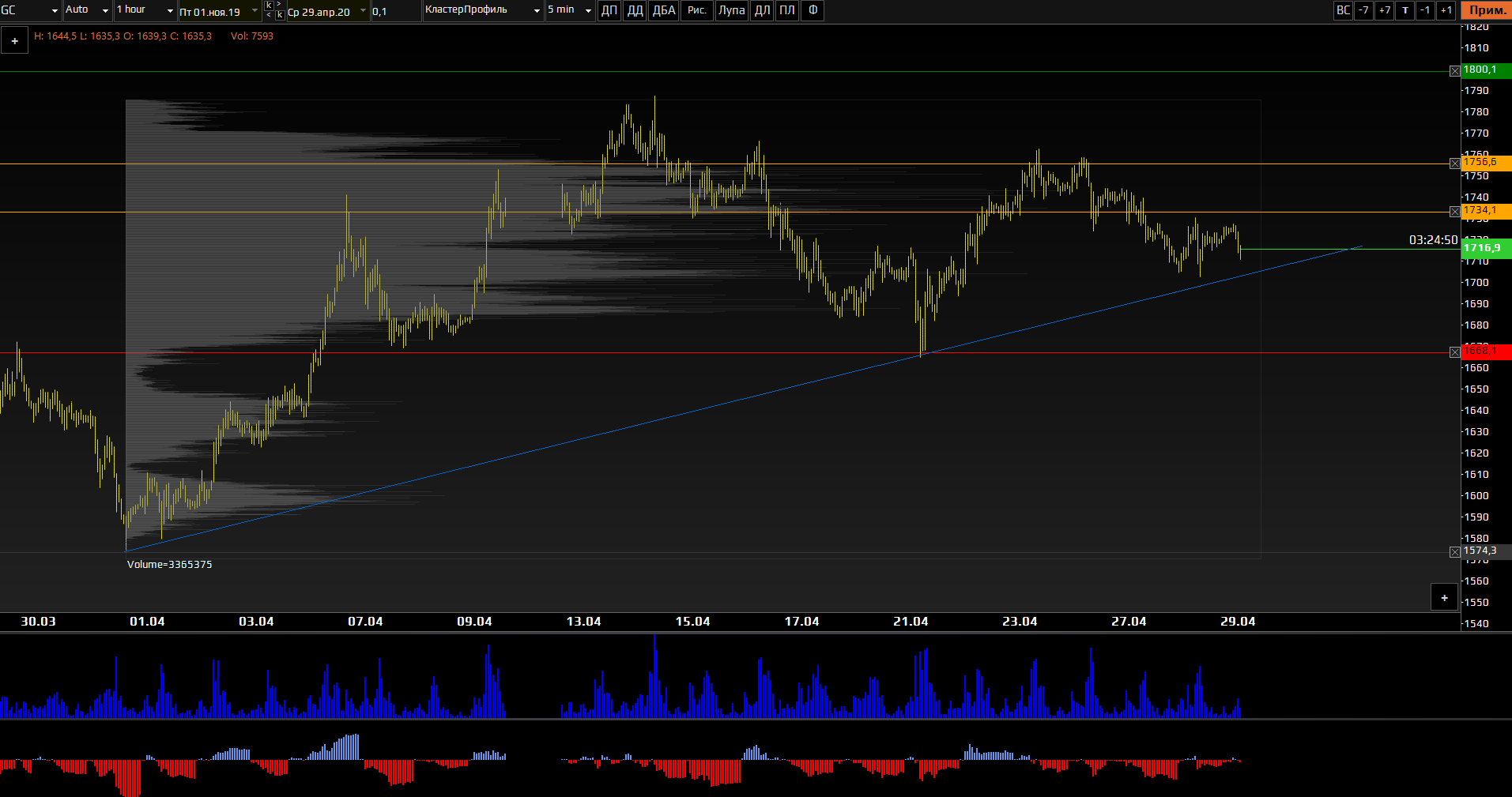1512x797 pixels.
Task: Click the ВС button in top right
Action: click(x=1343, y=10)
